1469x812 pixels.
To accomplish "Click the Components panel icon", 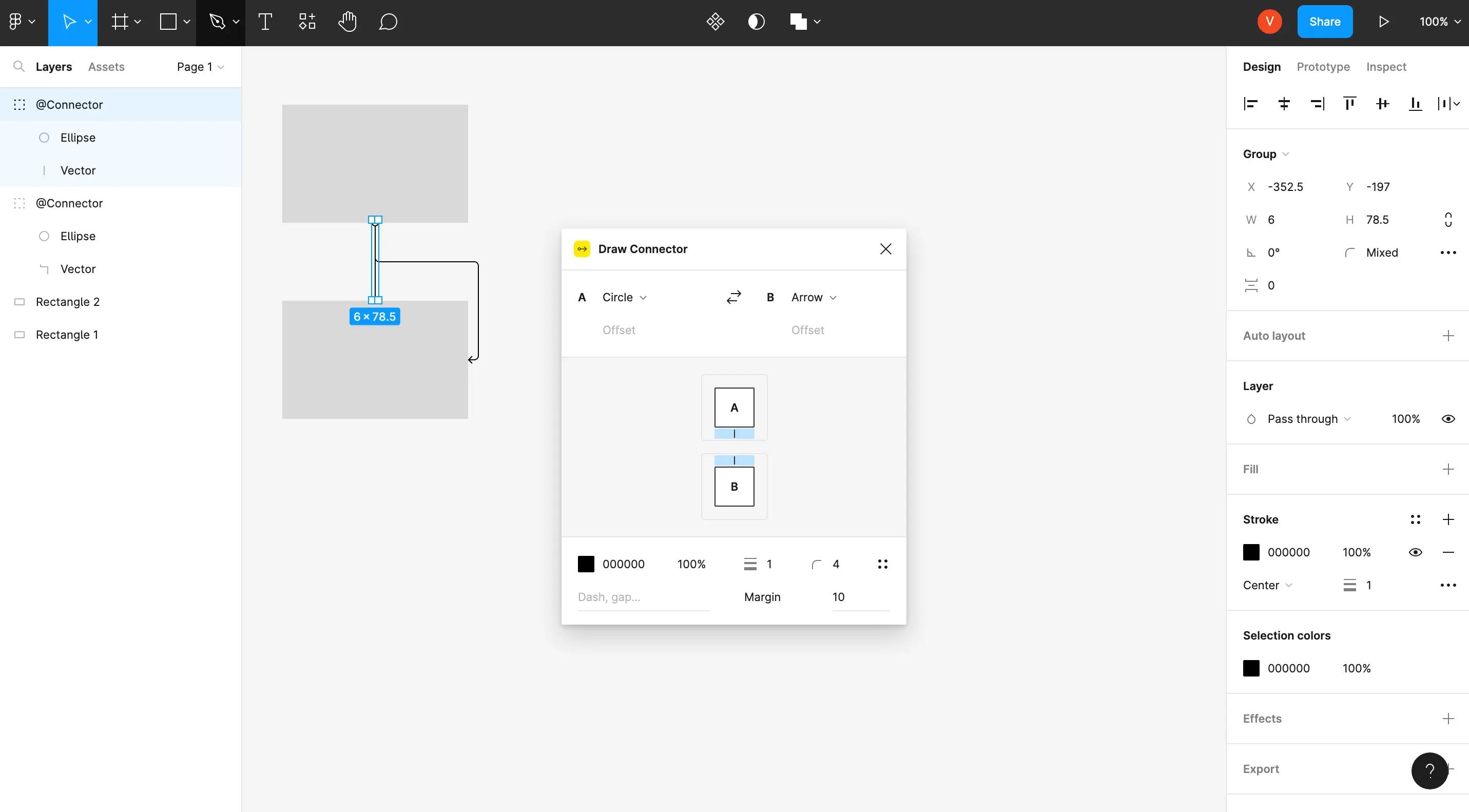I will point(306,22).
